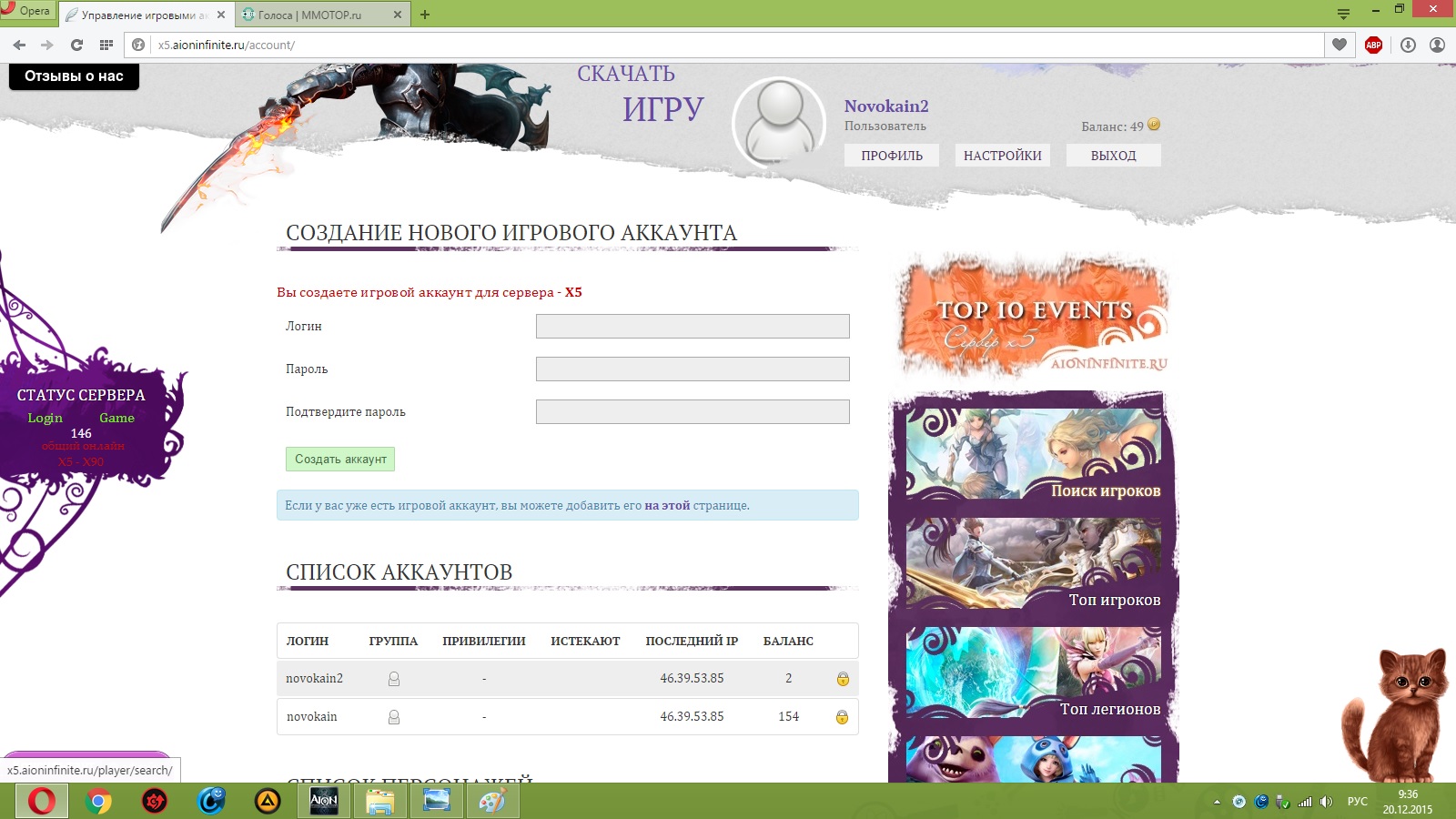Open the AIMP triangle icon in taskbar
This screenshot has height=819, width=1456.
click(268, 801)
